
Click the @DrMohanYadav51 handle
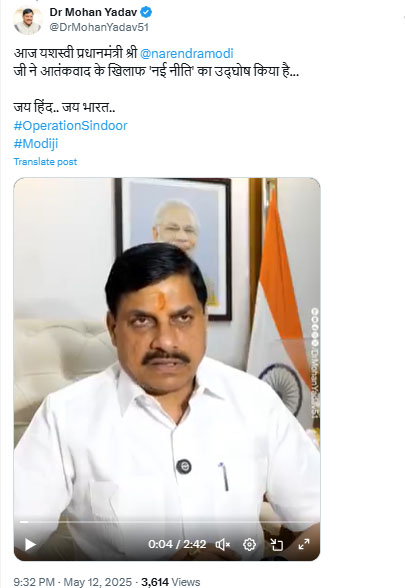click(99, 27)
